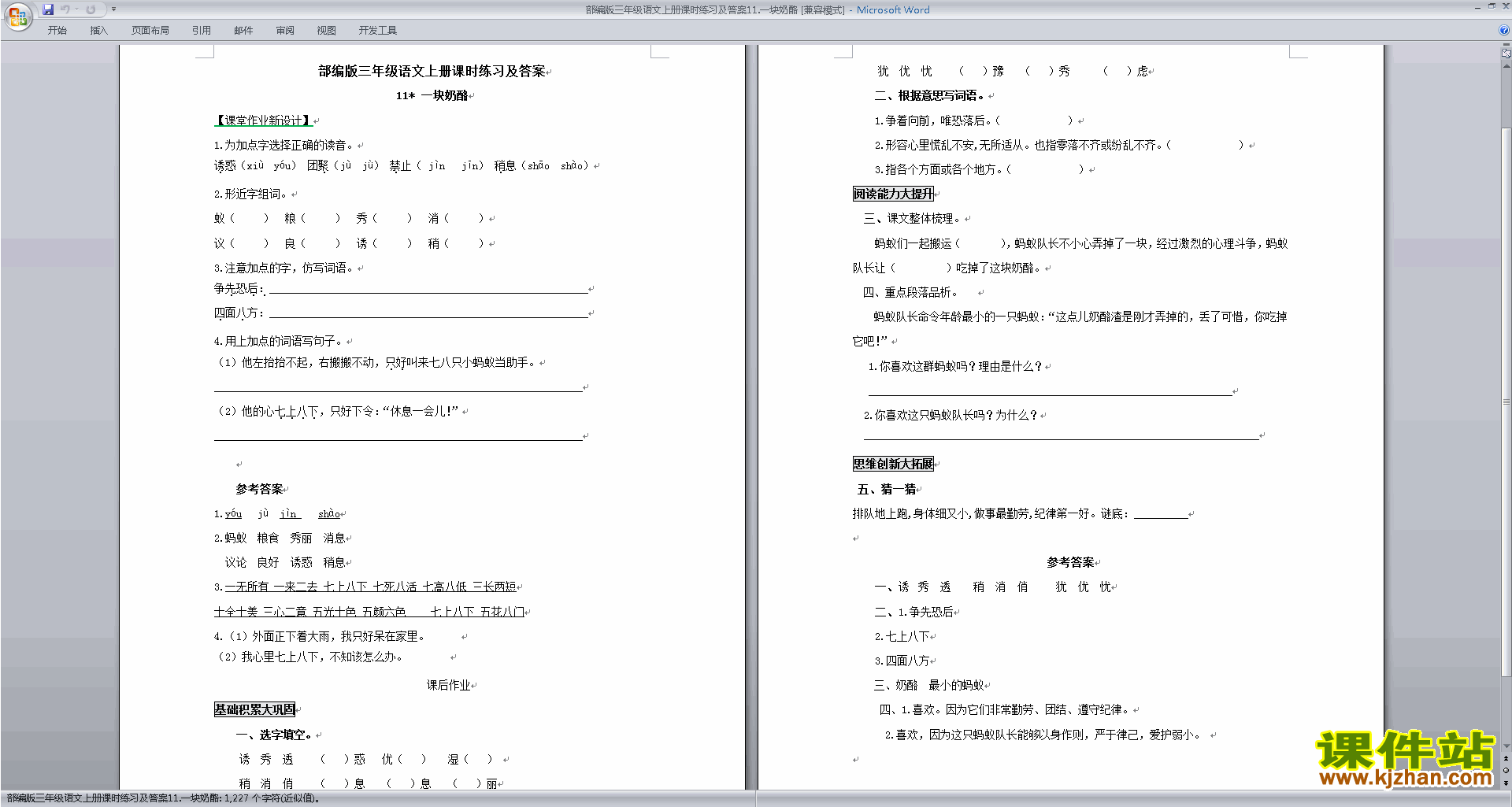Screen dimensions: 1512x807
Task: Click the boxed 思维创新大拓展 heading
Action: pyautogui.click(x=893, y=464)
